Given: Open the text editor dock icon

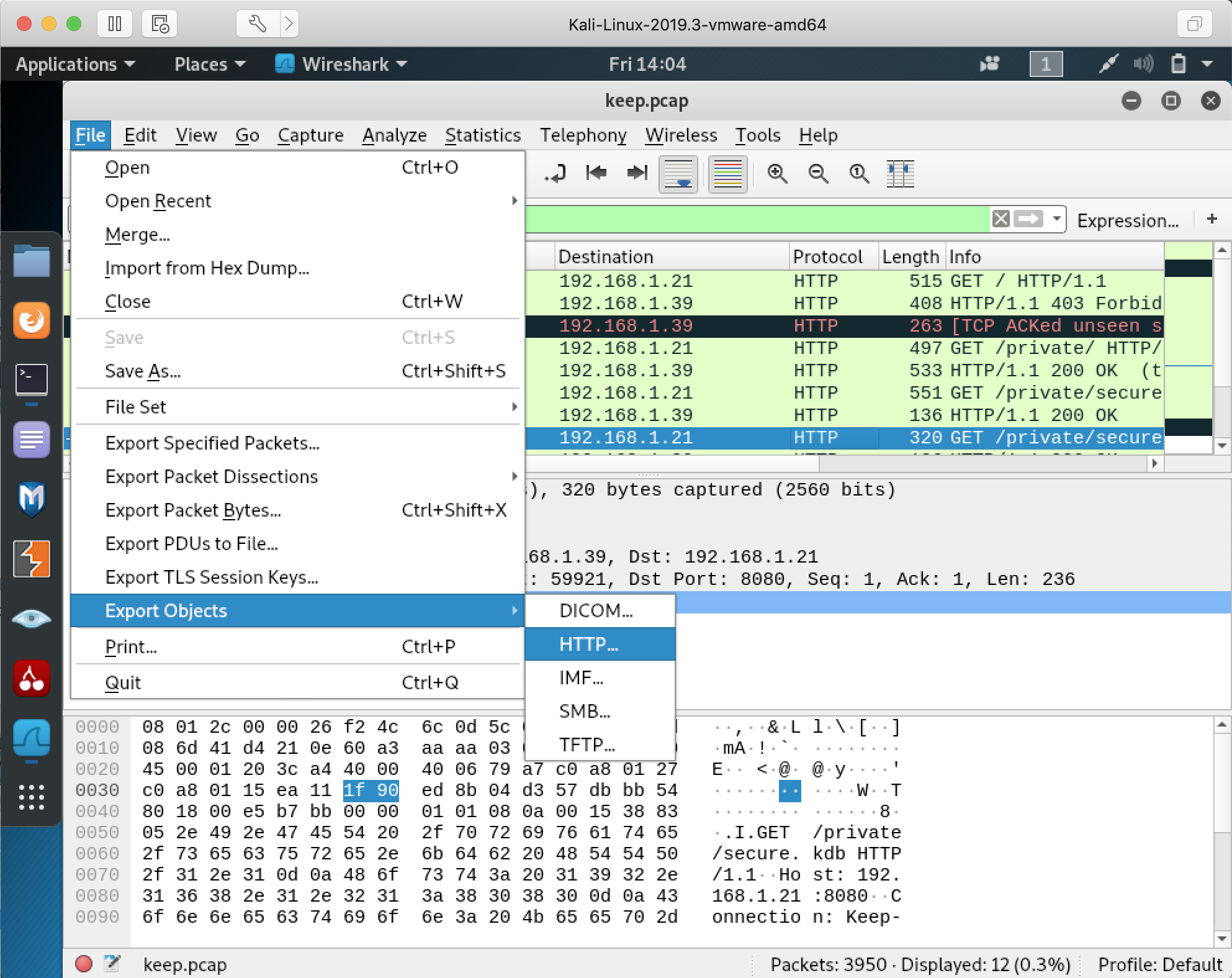Looking at the screenshot, I should 31,440.
